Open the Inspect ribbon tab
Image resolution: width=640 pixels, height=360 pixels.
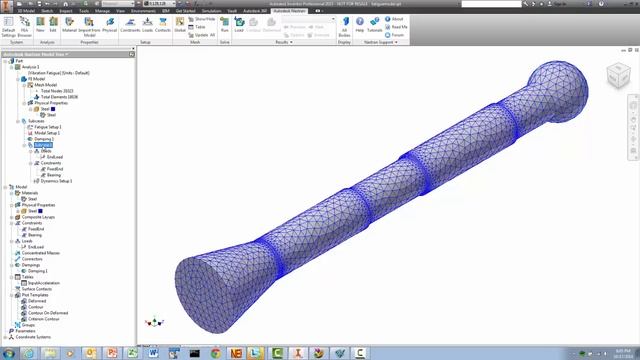66,11
